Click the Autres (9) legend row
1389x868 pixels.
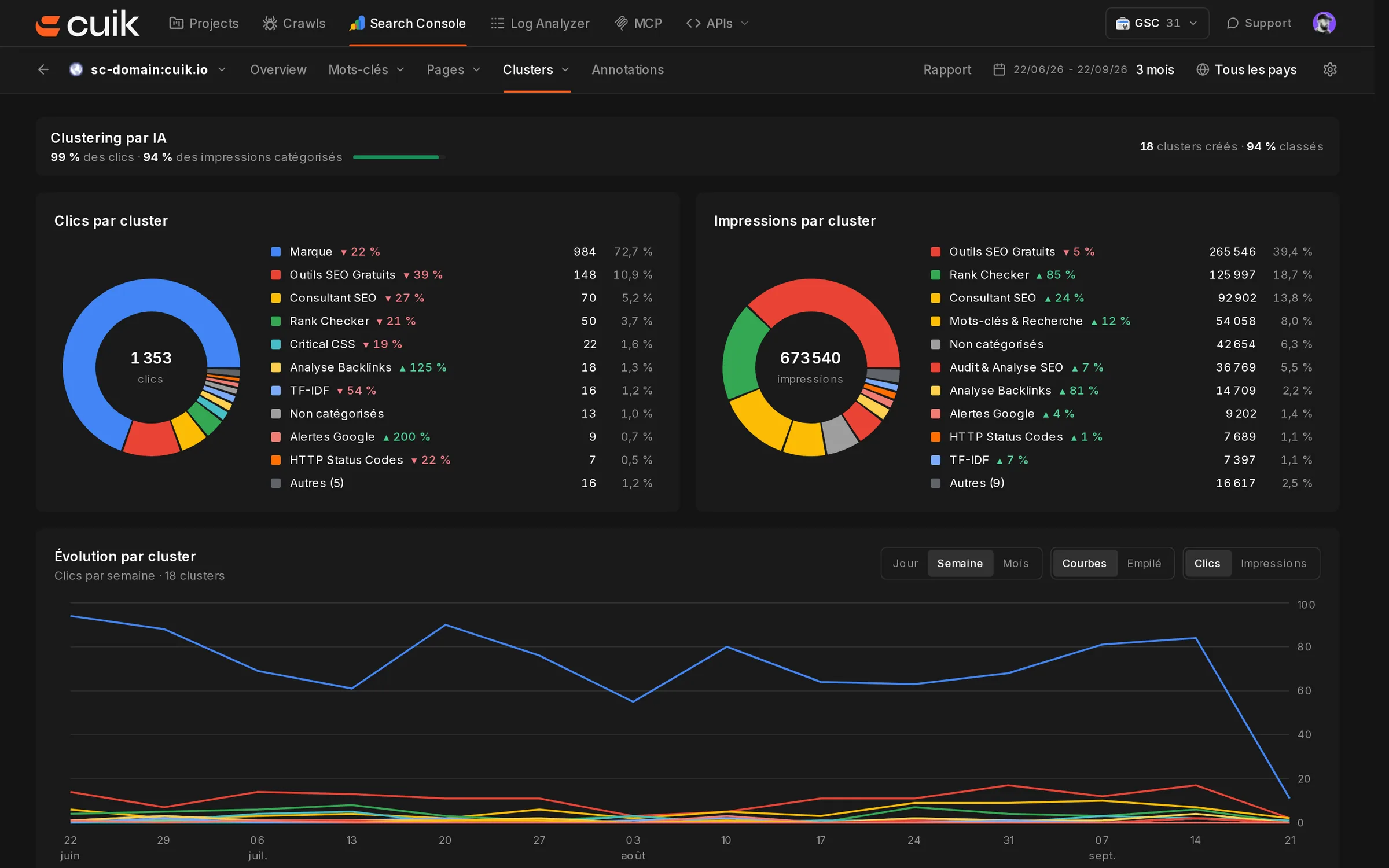pos(1122,483)
